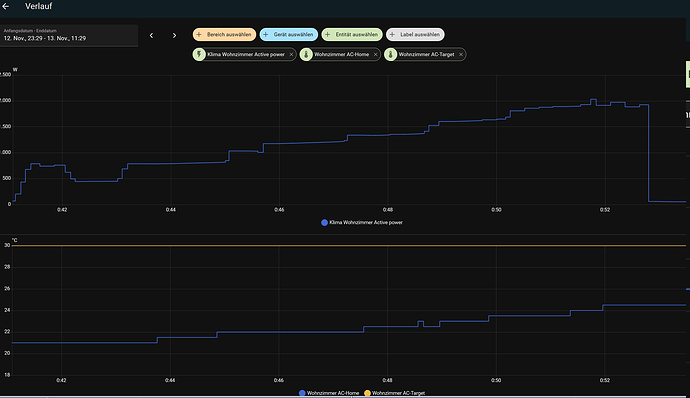Click Label auswählen chip
Viewport: 690px width, 398px height.
415,34
